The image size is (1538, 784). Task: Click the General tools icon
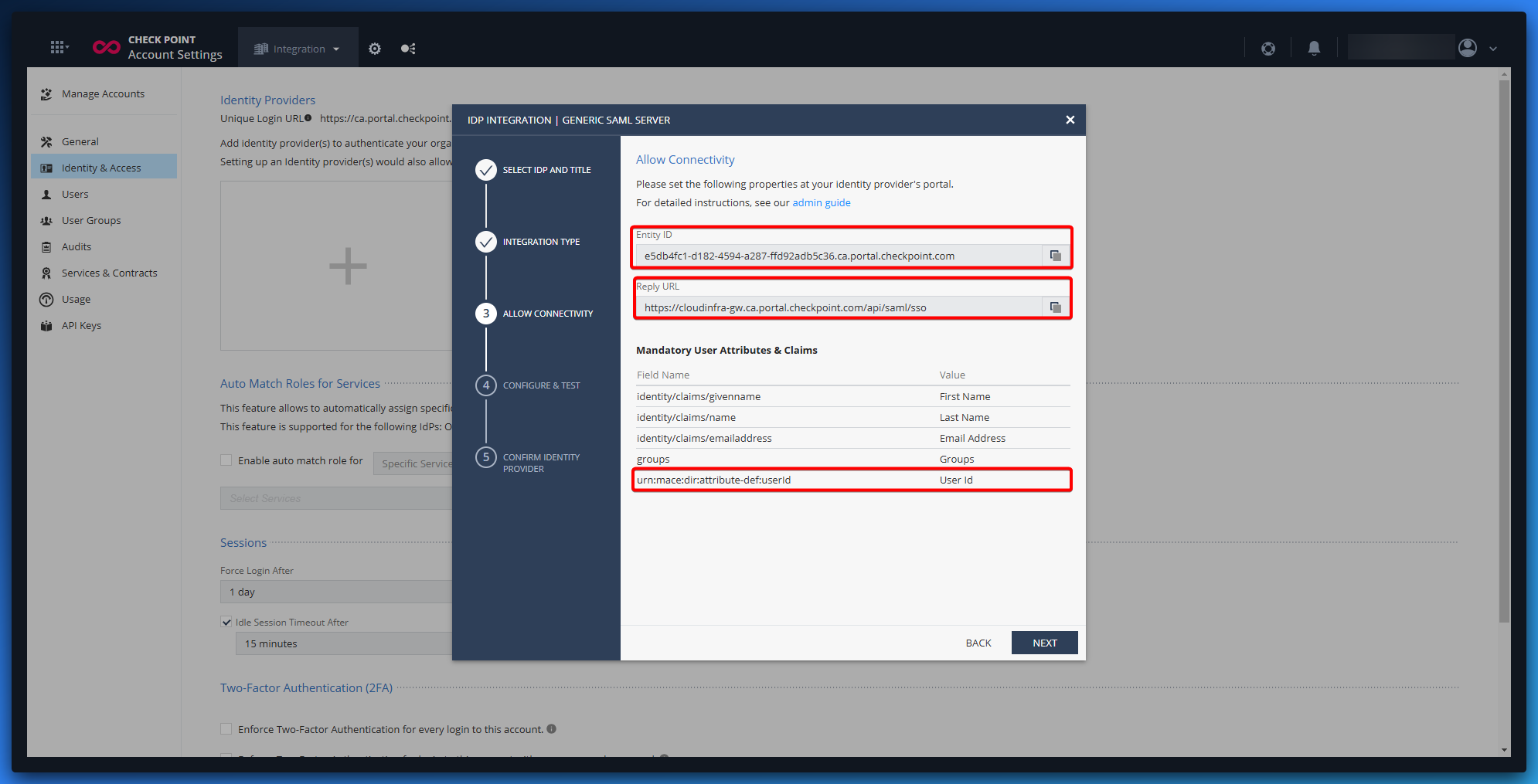pos(46,142)
